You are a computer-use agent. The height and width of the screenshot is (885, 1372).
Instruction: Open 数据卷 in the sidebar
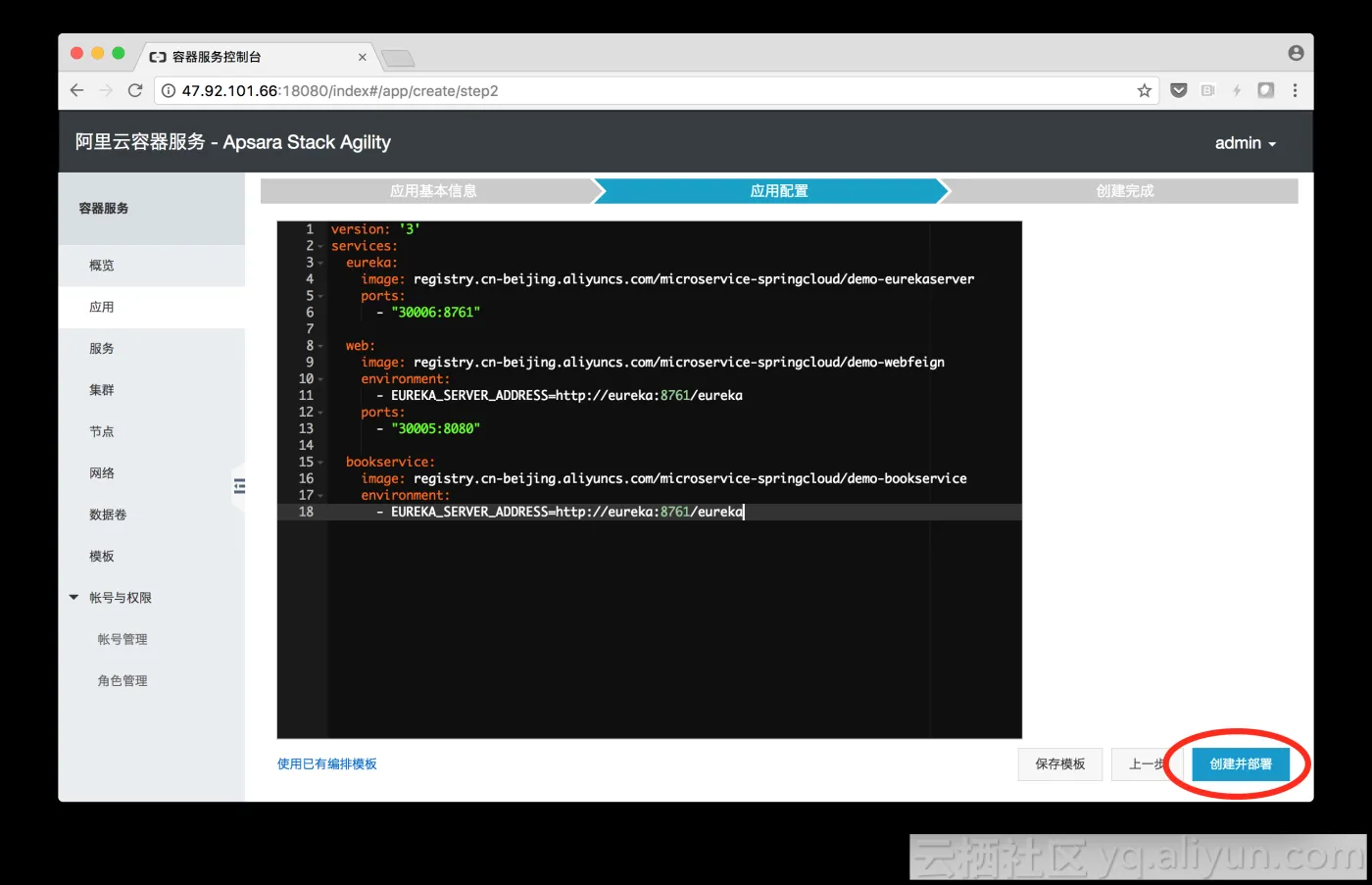click(x=151, y=515)
